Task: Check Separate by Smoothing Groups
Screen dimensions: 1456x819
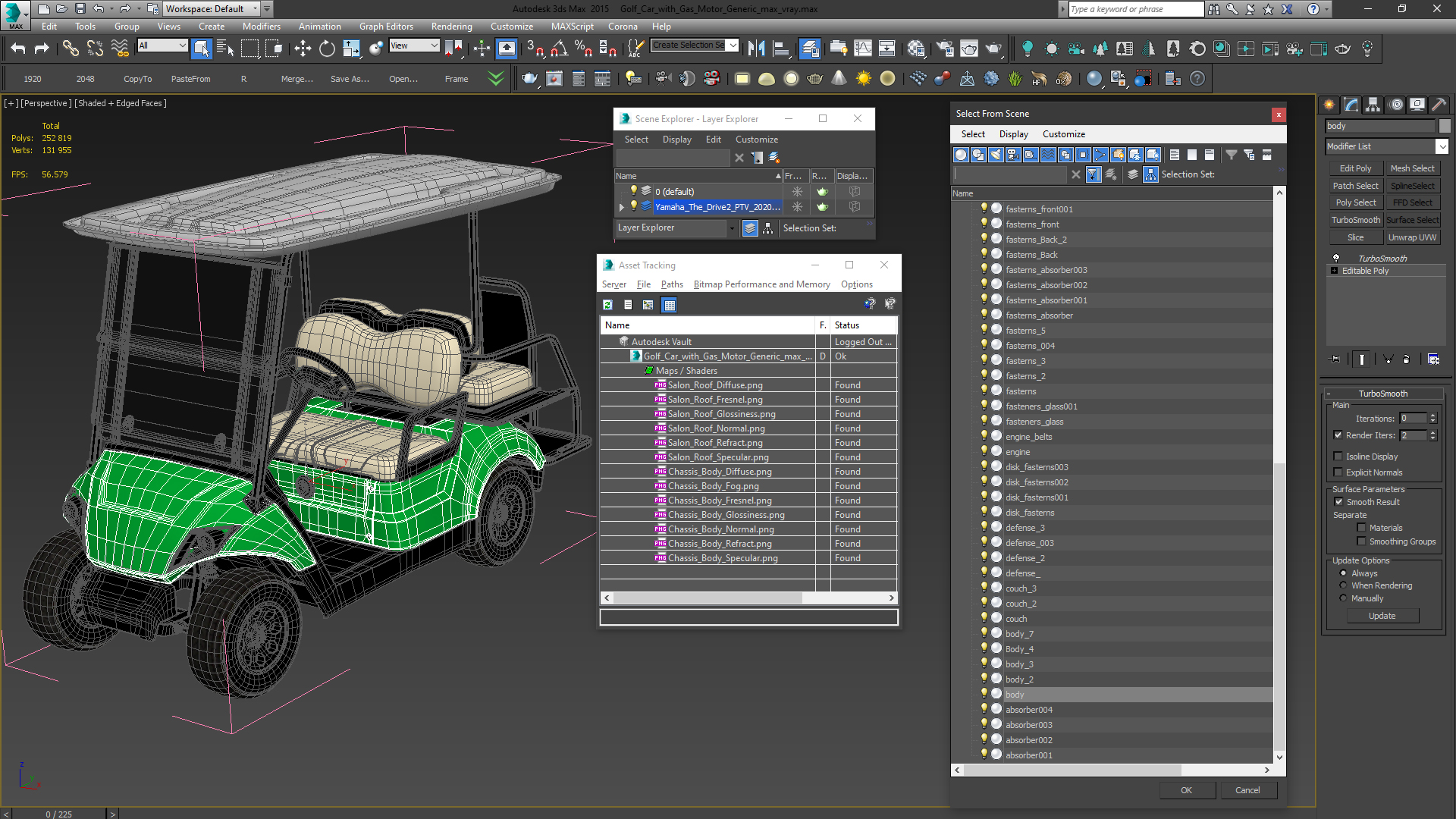Action: coord(1362,541)
